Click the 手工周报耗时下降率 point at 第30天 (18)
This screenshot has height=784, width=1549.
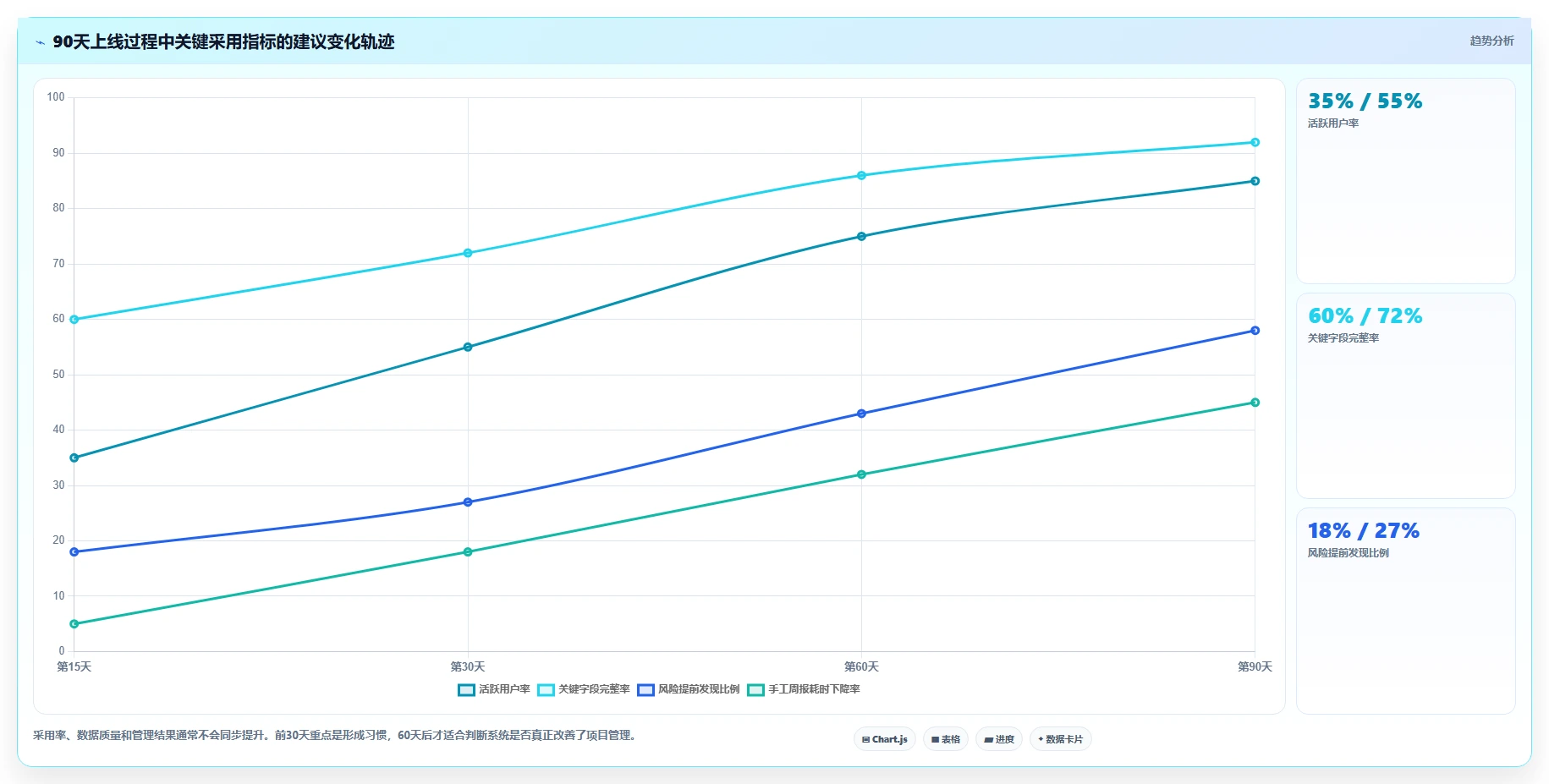click(x=468, y=551)
